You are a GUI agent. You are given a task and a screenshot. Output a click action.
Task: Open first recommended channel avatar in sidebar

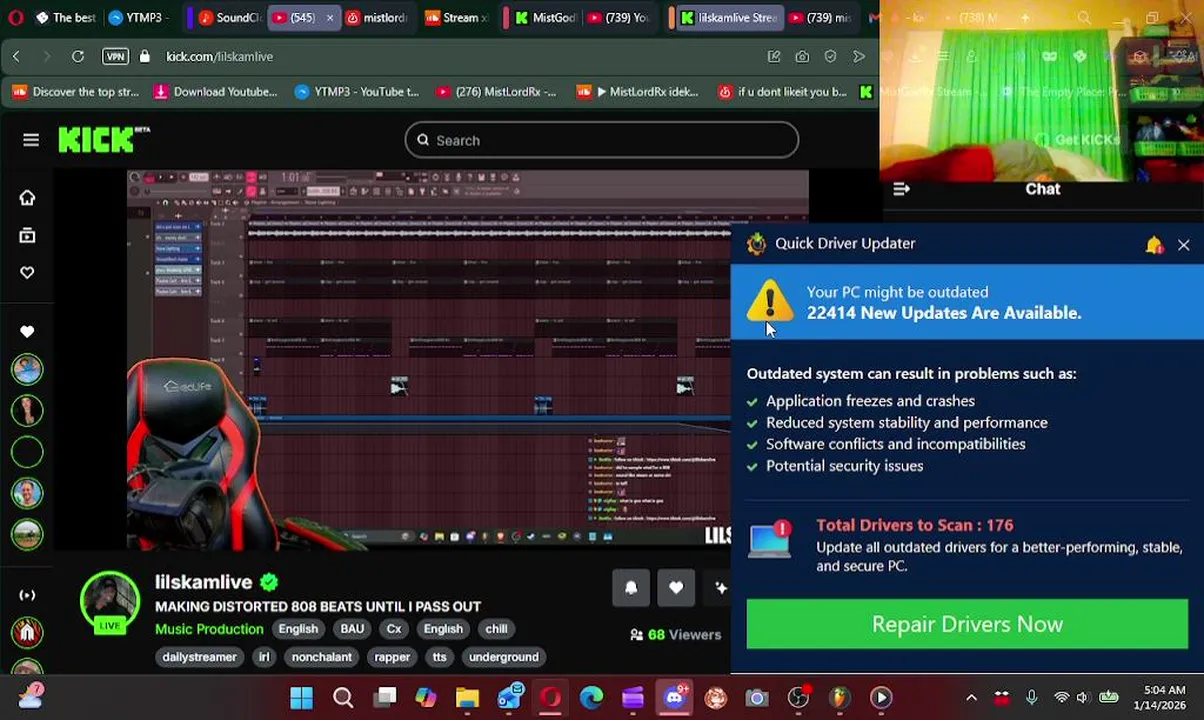[27, 370]
